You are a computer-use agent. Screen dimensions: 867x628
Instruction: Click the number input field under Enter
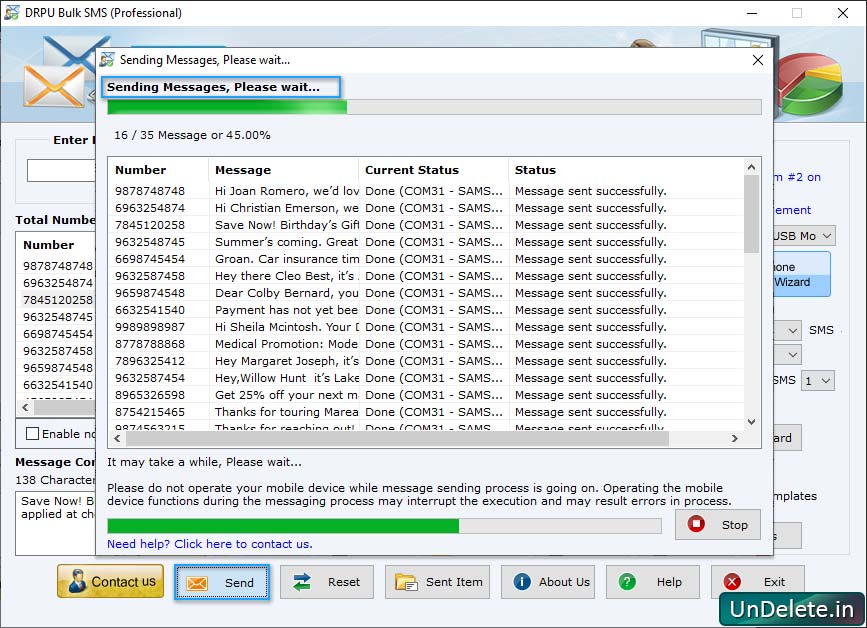(61, 171)
